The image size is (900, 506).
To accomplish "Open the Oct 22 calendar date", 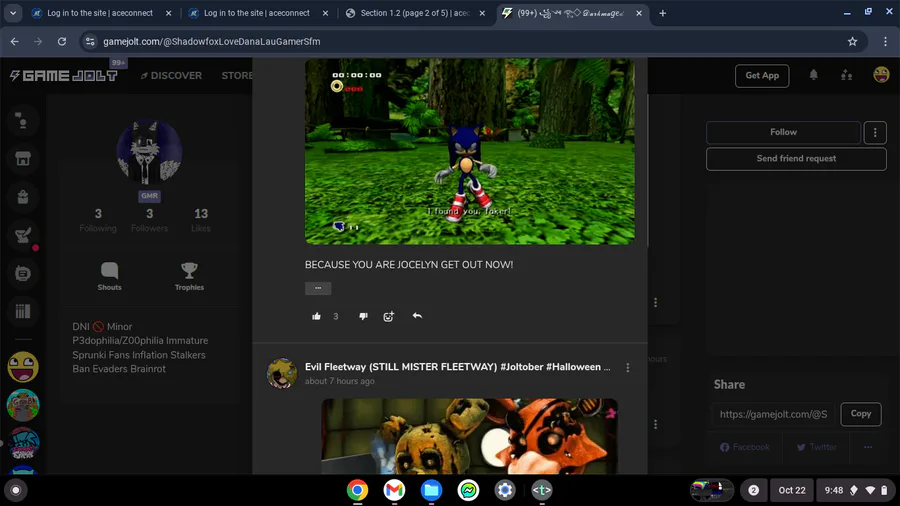I will (792, 491).
